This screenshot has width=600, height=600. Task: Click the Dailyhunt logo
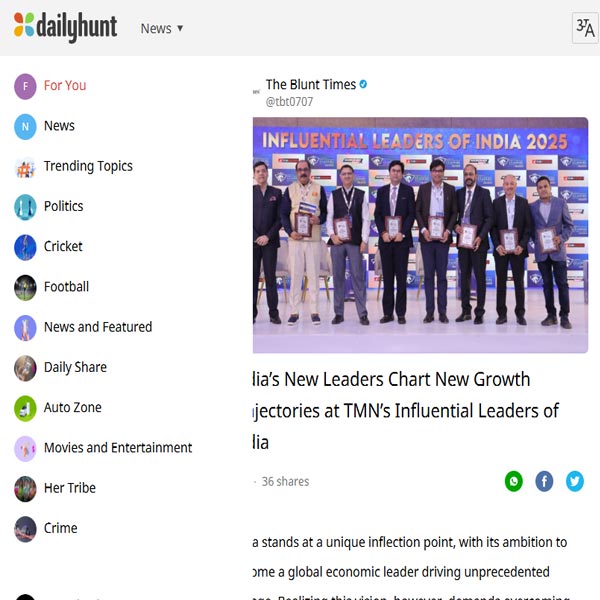[x=65, y=27]
